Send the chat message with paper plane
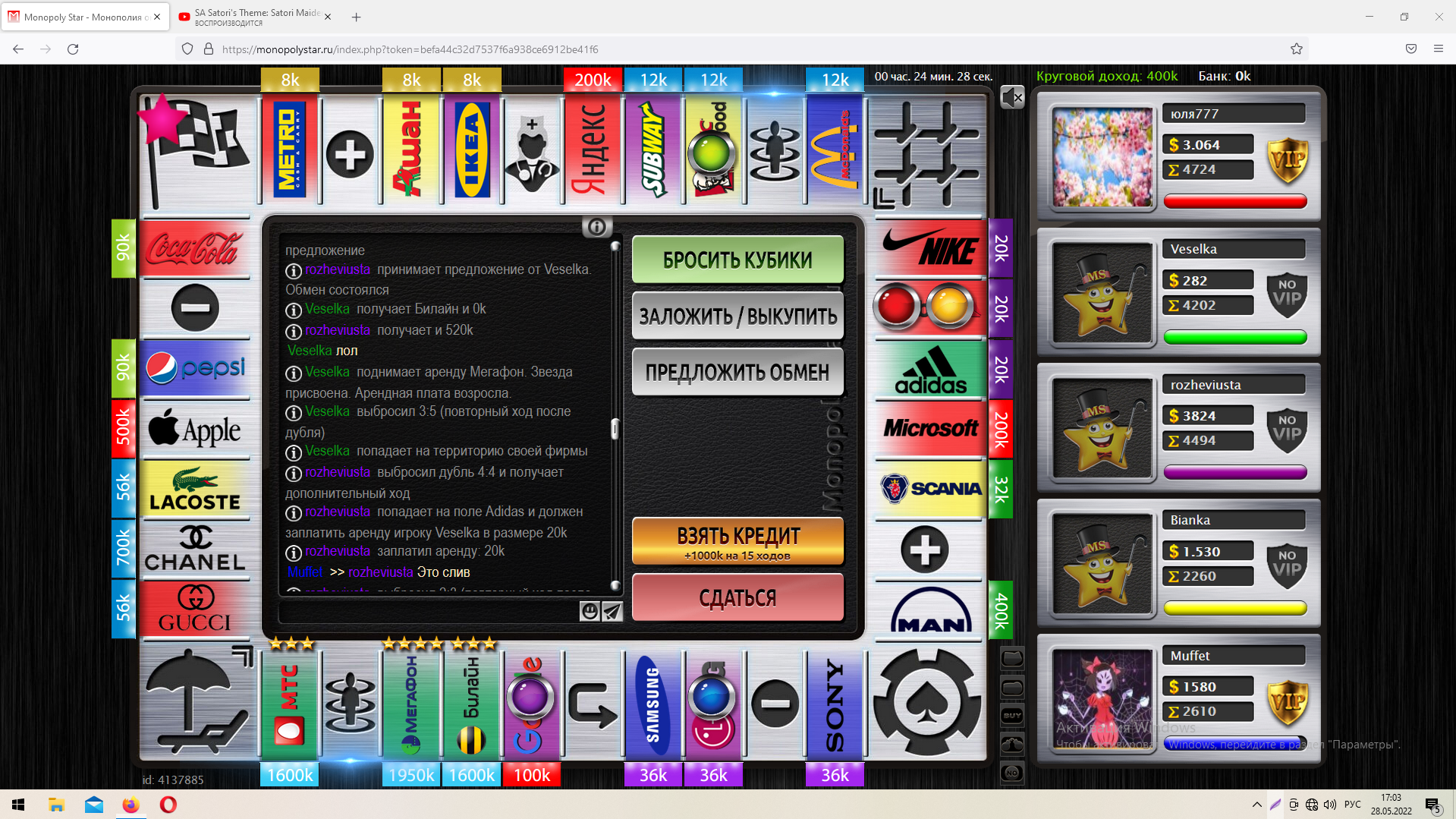The image size is (1456, 819). (x=612, y=612)
